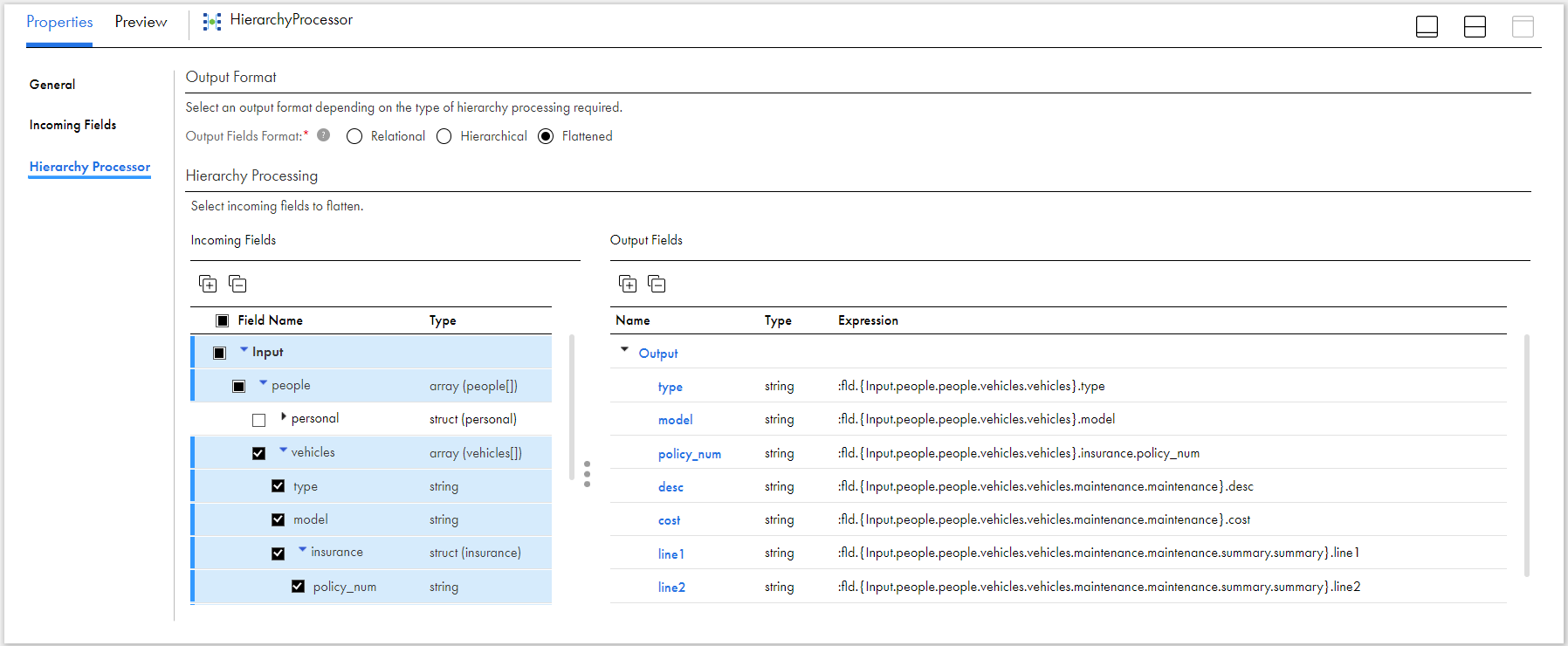The width and height of the screenshot is (1568, 646).
Task: Collapse the vehicles array node
Action: pos(284,450)
